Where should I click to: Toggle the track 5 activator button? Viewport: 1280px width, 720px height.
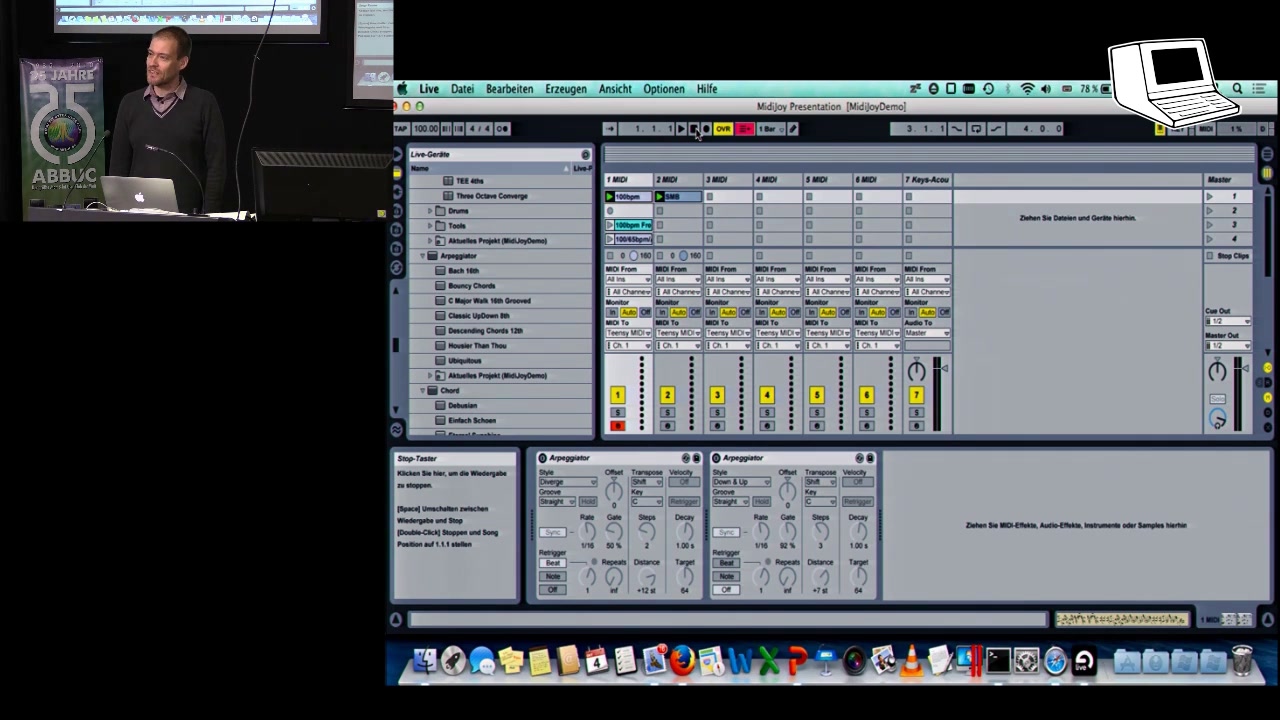click(817, 395)
